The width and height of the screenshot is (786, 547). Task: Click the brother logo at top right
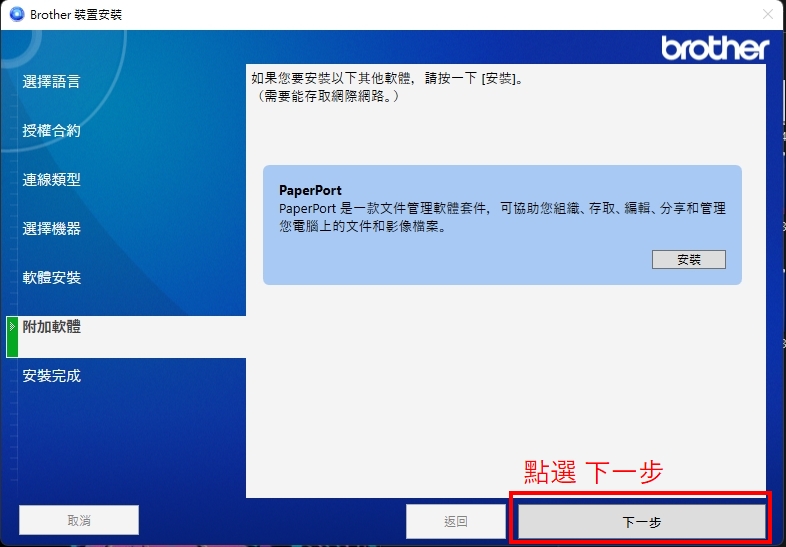[x=715, y=48]
